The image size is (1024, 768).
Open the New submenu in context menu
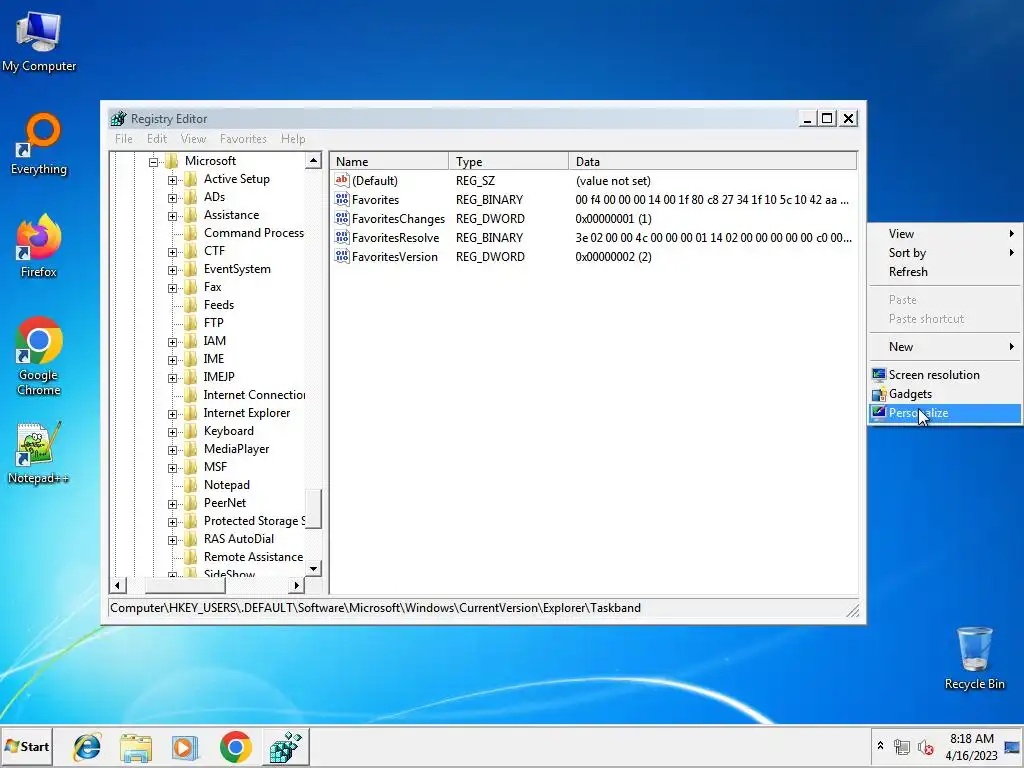(x=945, y=347)
